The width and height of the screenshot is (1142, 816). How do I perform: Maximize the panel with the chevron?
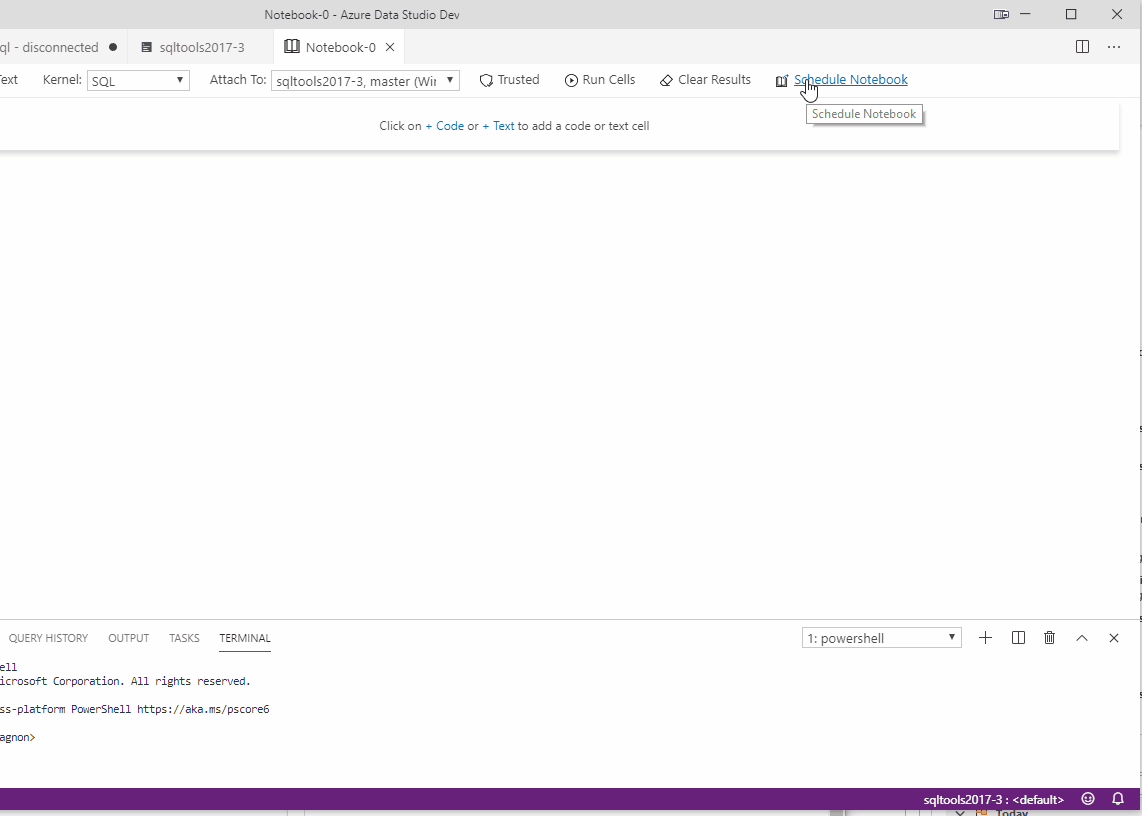[x=1081, y=637]
